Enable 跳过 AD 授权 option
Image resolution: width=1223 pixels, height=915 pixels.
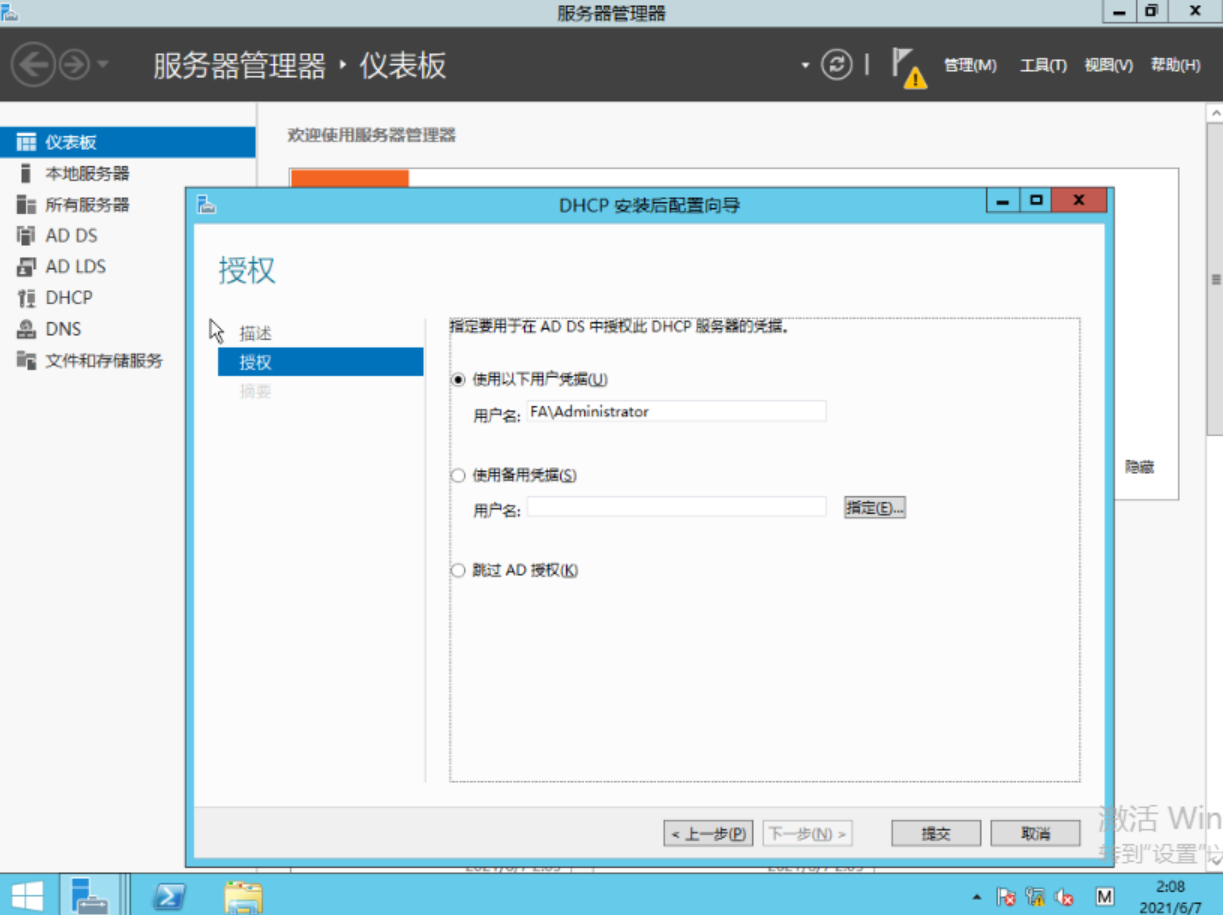click(x=459, y=569)
